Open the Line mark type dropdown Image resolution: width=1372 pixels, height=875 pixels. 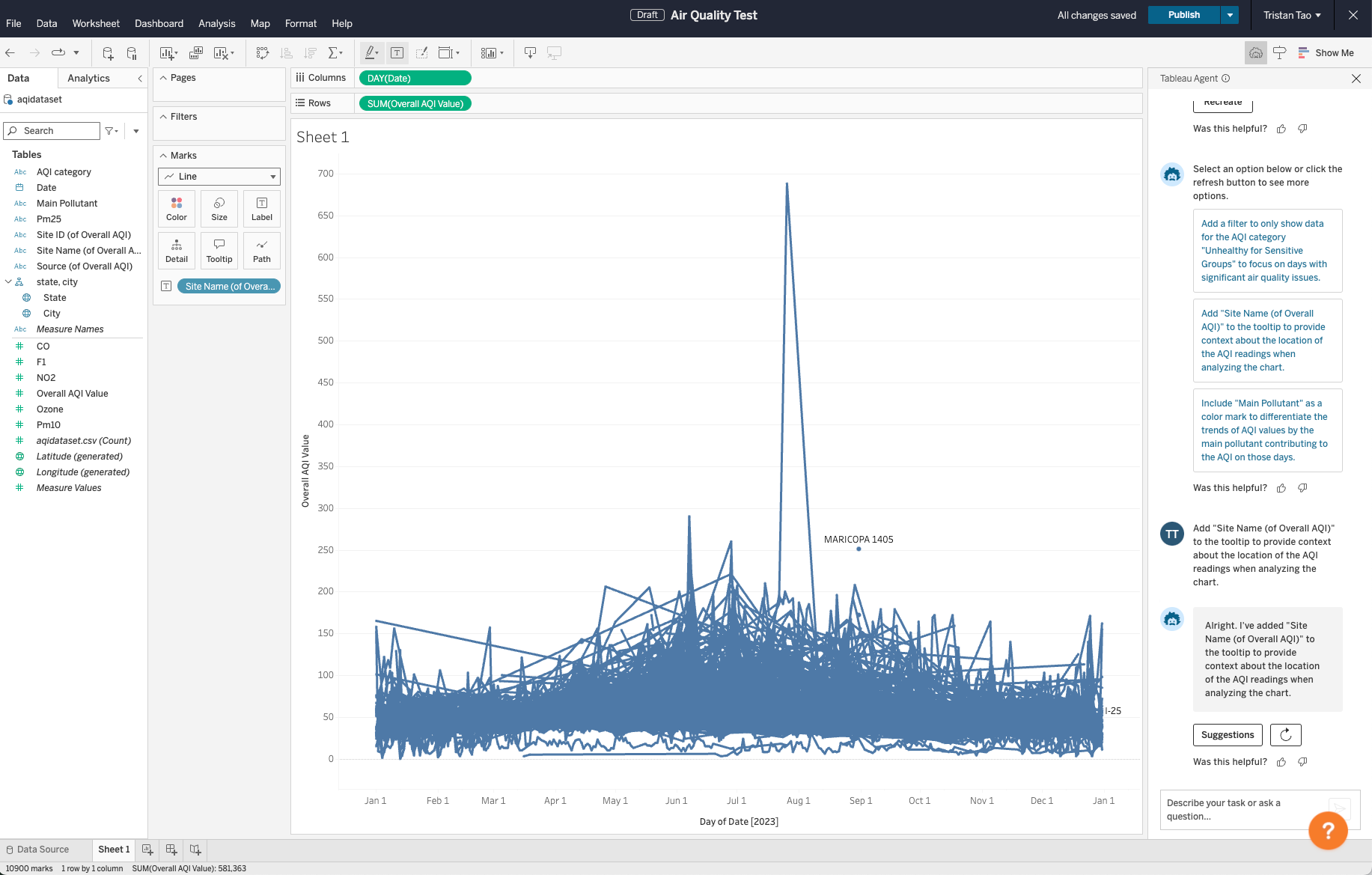pyautogui.click(x=219, y=177)
